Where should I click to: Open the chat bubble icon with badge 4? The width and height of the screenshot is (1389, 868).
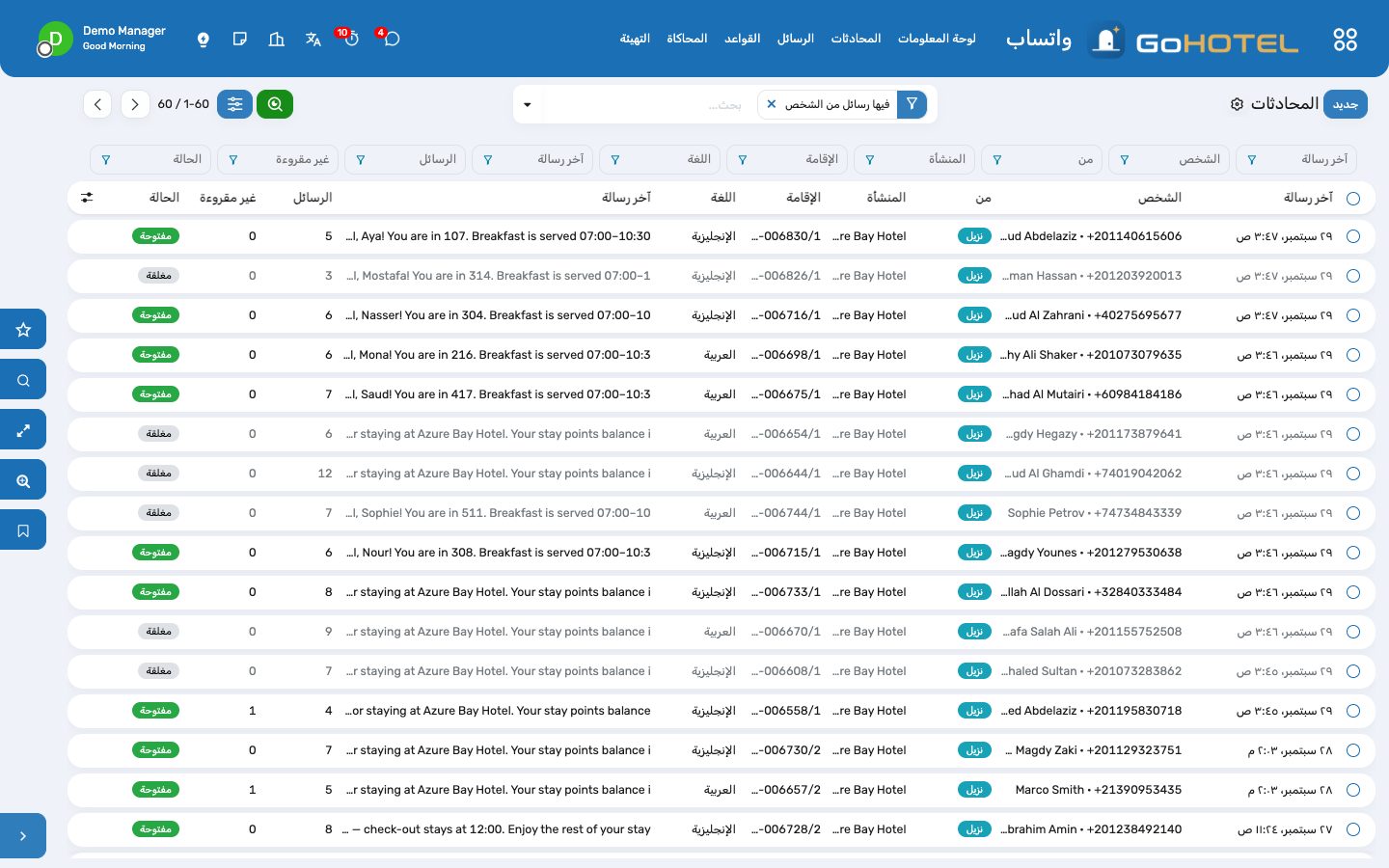[x=391, y=39]
